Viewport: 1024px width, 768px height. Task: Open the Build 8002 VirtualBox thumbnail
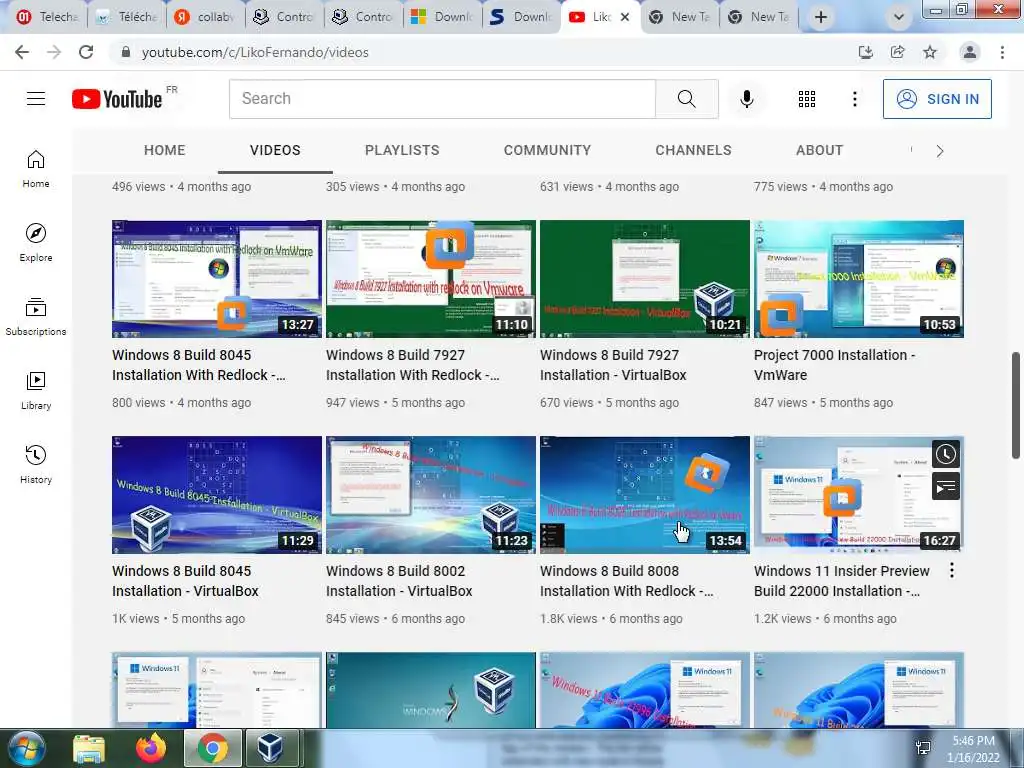tap(431, 495)
